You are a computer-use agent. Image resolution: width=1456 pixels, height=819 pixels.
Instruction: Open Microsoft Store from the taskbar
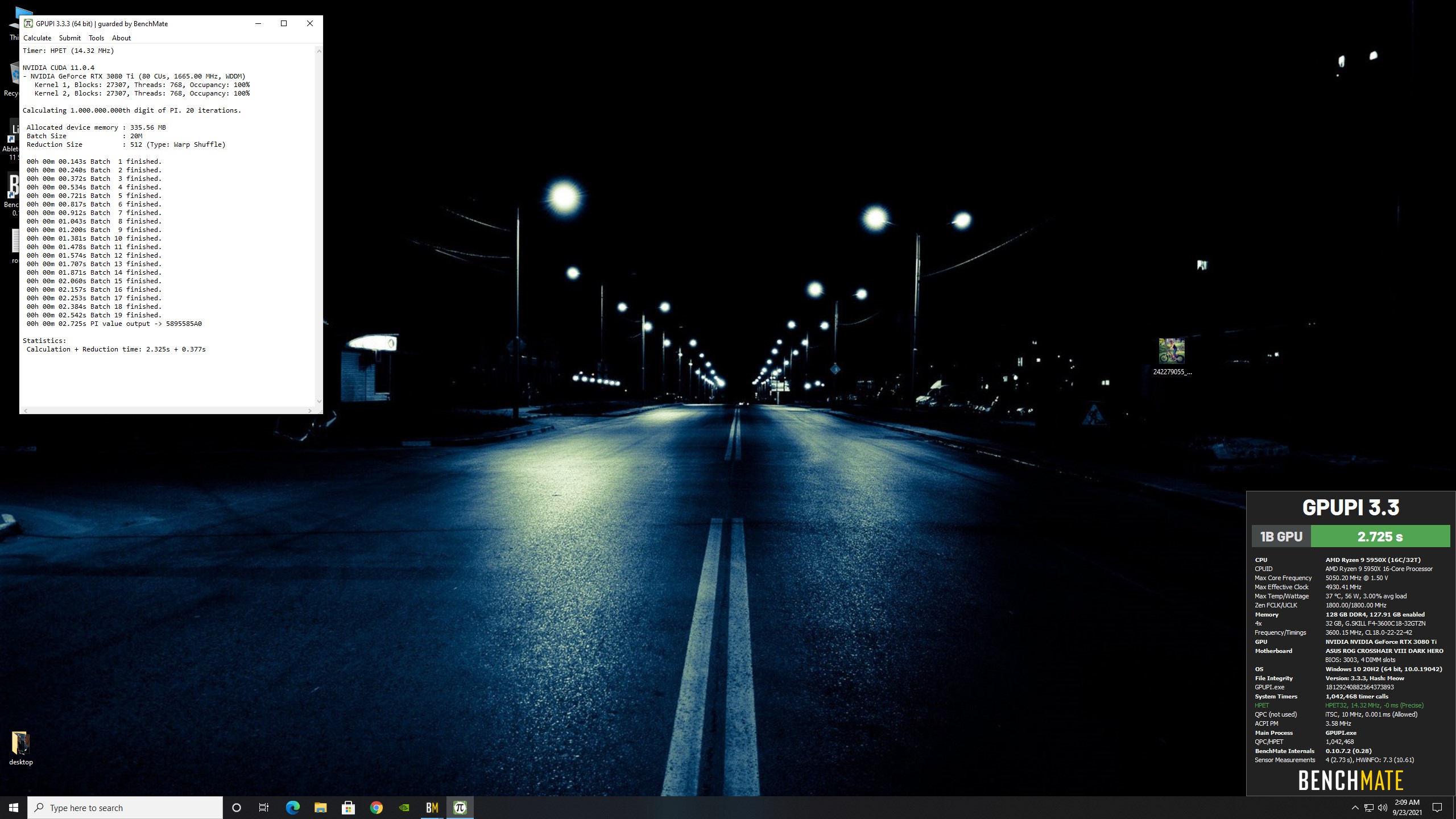pos(348,808)
